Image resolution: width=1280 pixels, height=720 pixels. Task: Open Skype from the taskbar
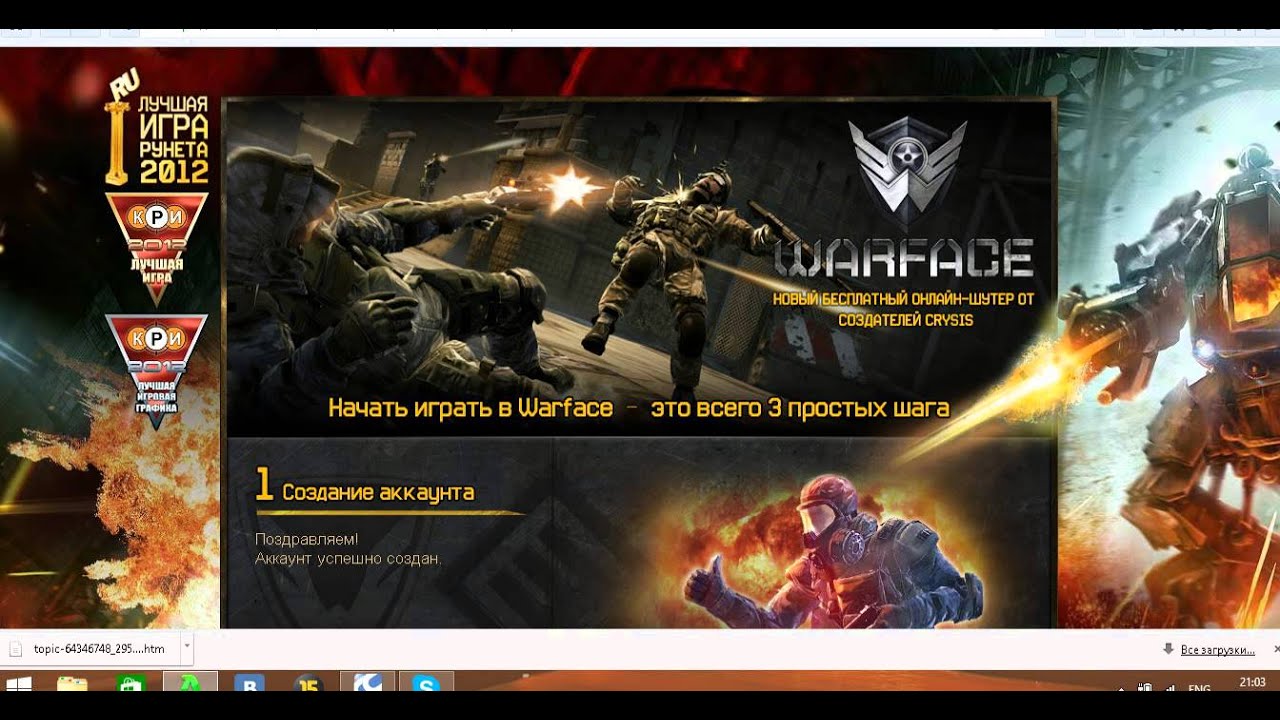pyautogui.click(x=427, y=683)
